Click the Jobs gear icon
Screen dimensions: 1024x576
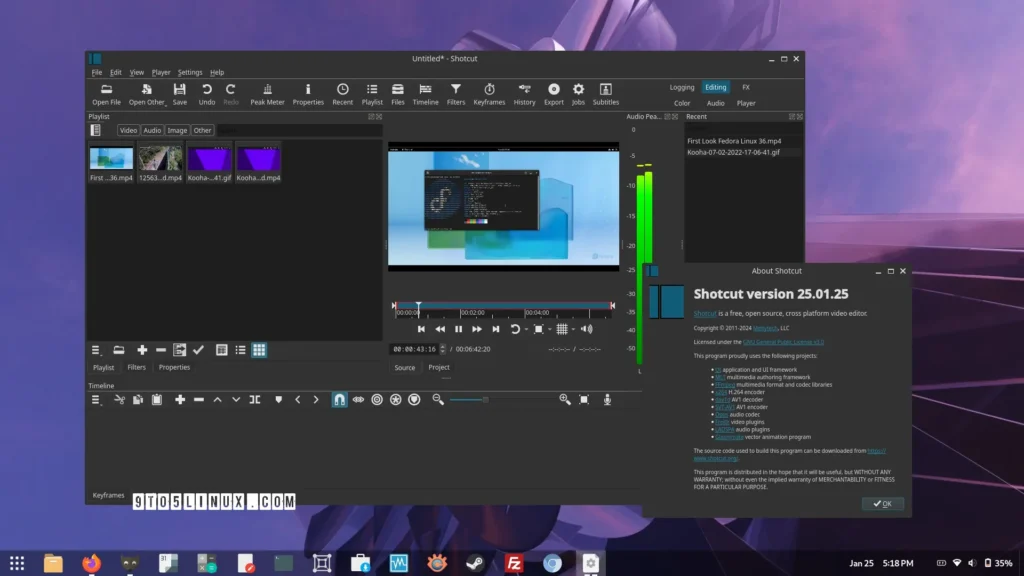[578, 94]
